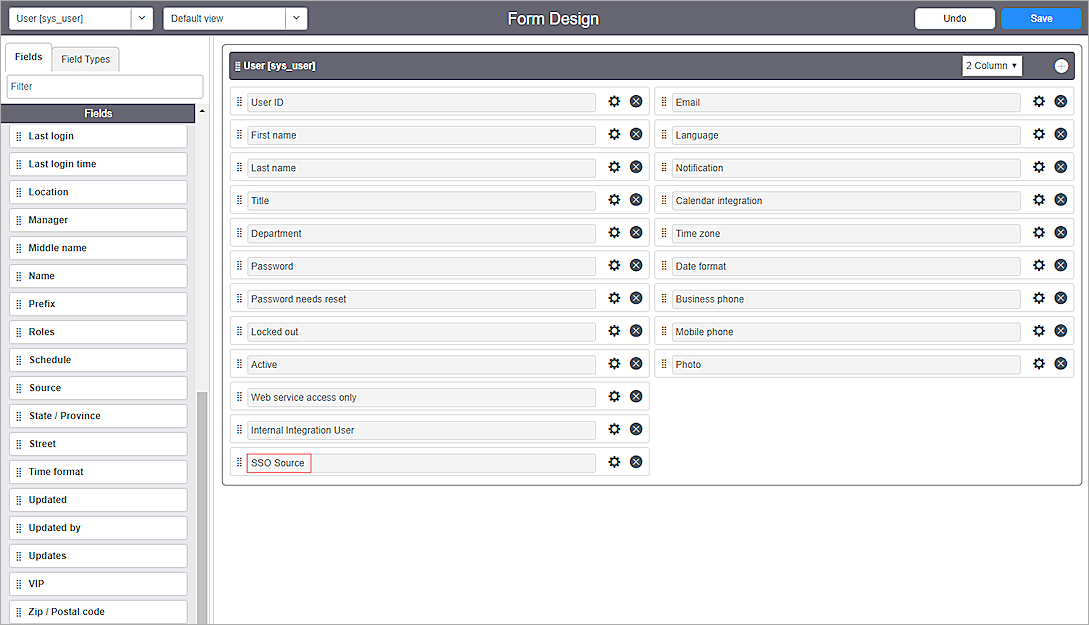Viewport: 1089px width, 625px height.
Task: Open gear settings for the Time zone field
Action: (1038, 232)
